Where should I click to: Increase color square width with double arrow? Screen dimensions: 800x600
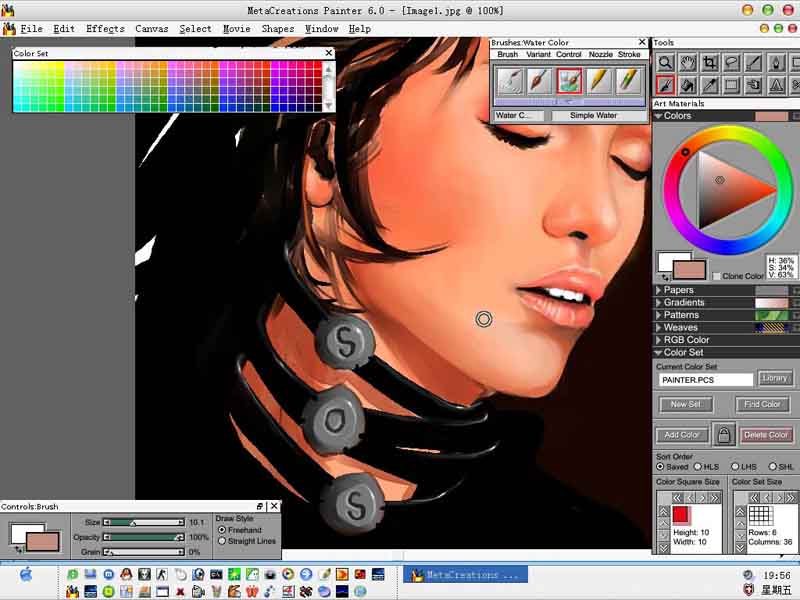click(x=714, y=497)
